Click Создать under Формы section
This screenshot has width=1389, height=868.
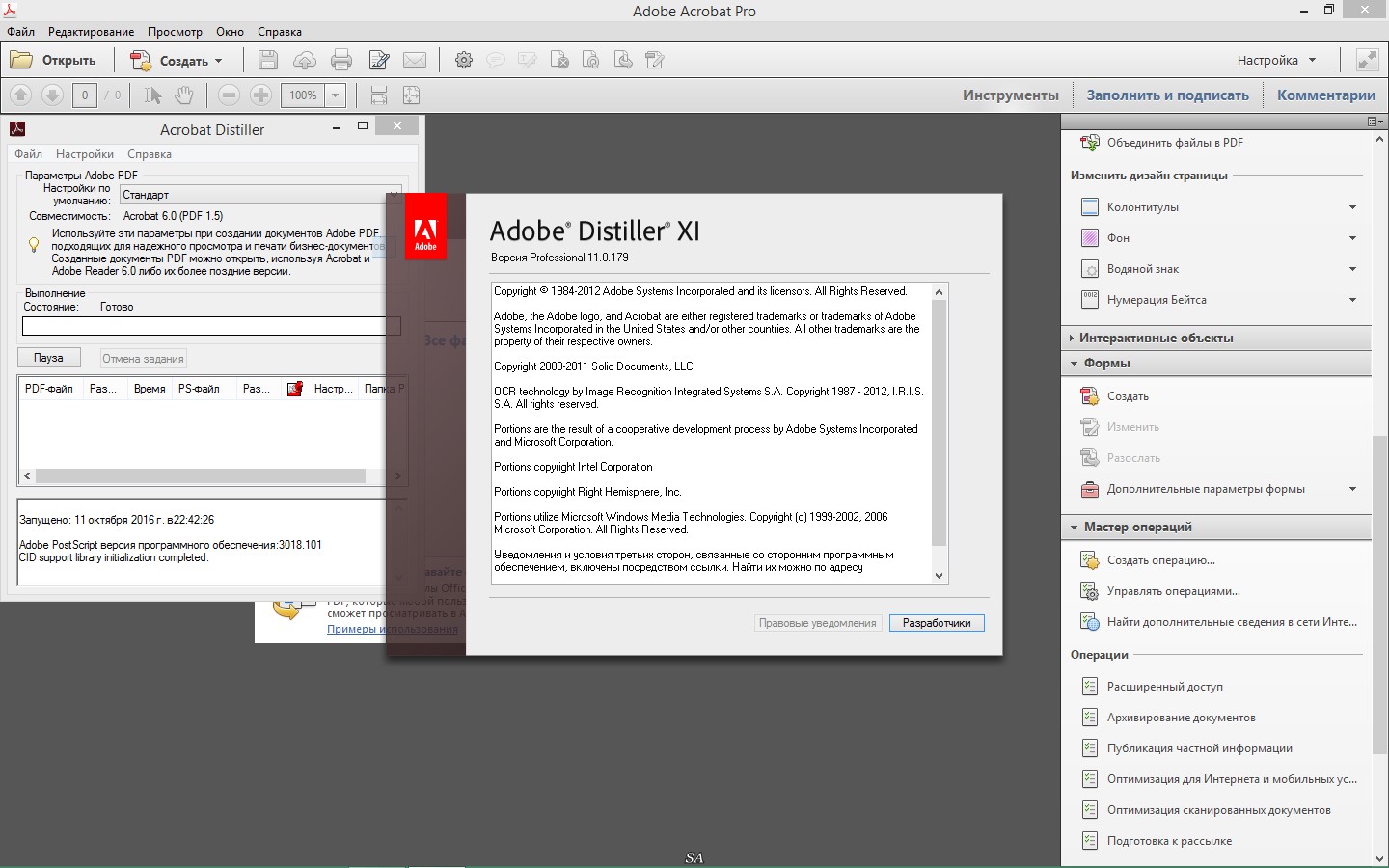pos(1127,396)
